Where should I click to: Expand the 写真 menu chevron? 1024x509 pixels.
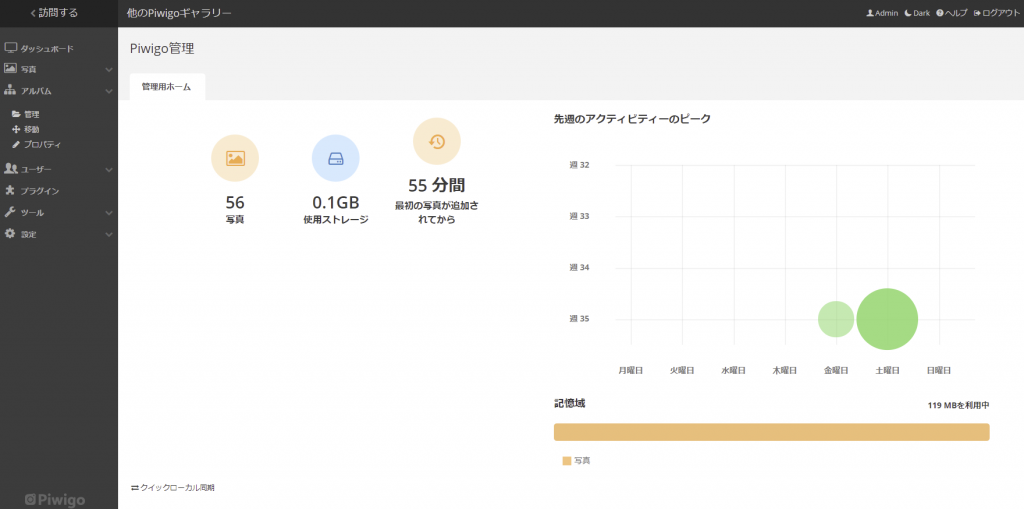click(x=108, y=69)
